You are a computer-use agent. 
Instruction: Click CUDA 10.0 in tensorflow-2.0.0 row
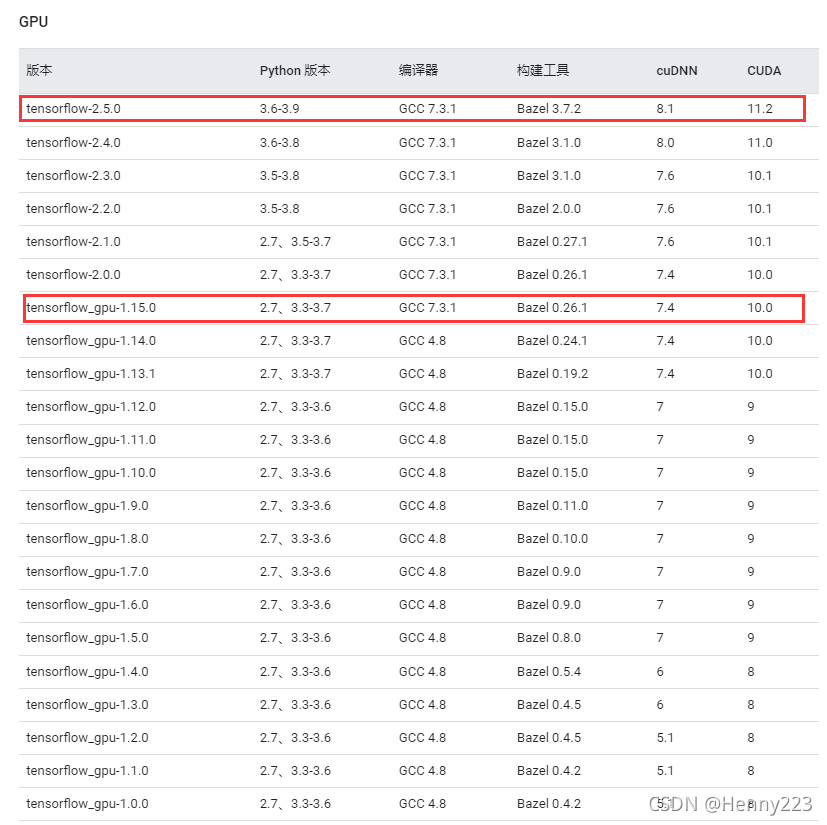759,275
